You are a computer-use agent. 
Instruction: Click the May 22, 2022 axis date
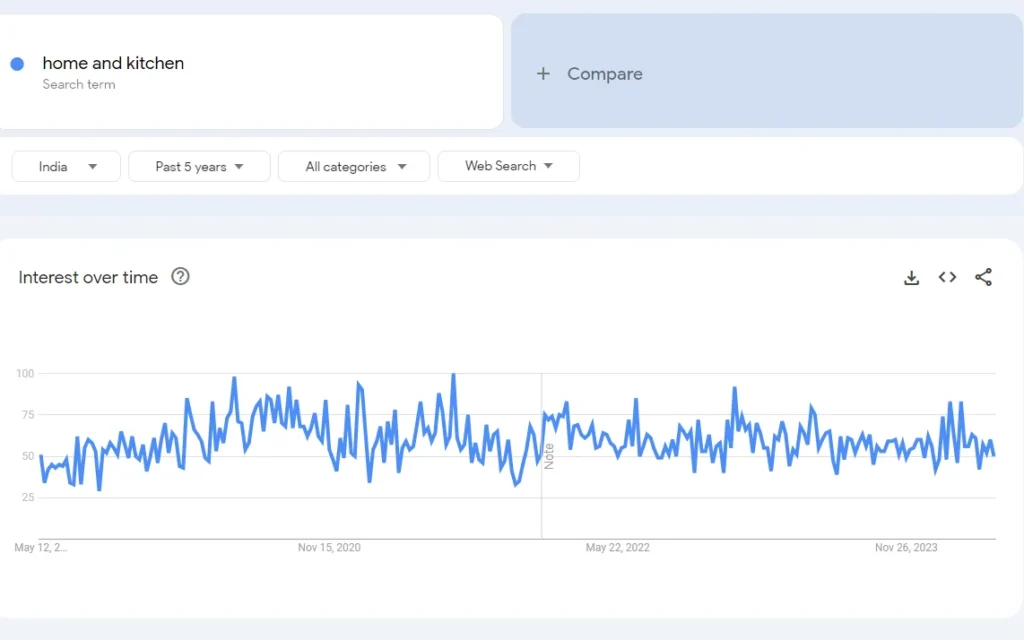tap(617, 548)
